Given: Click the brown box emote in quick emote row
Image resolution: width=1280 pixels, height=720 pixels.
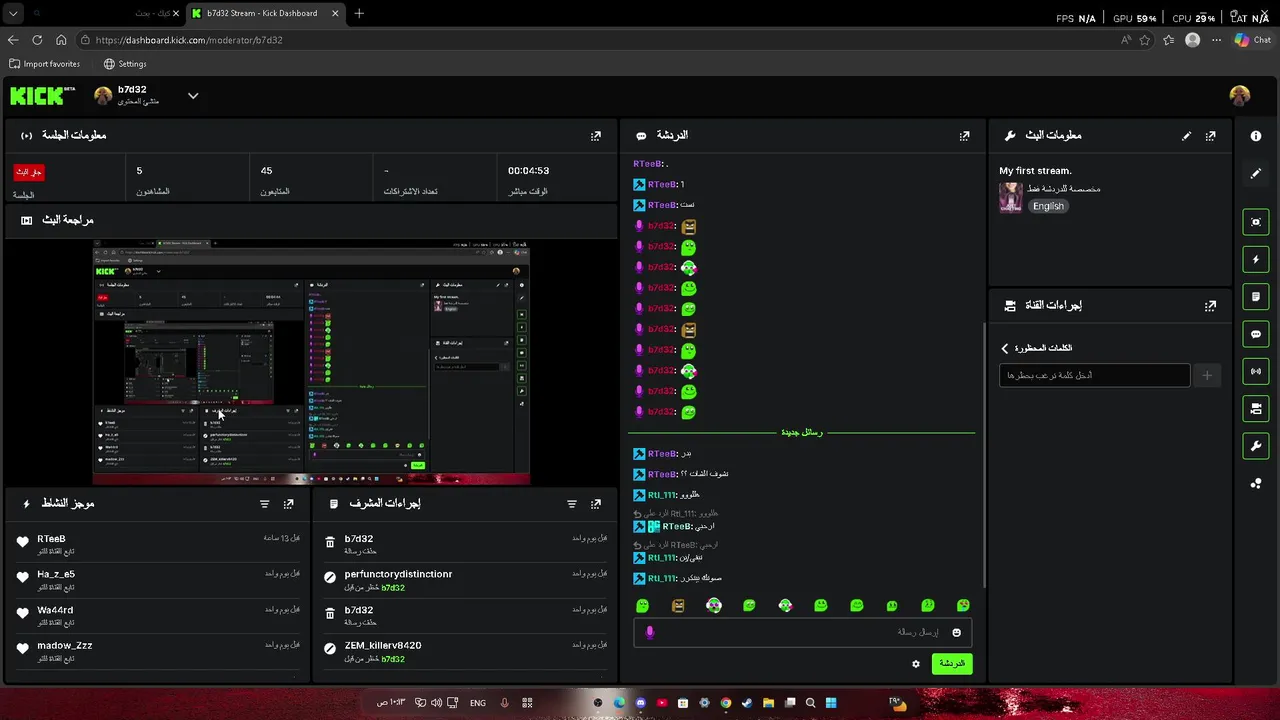Looking at the screenshot, I should [678, 606].
